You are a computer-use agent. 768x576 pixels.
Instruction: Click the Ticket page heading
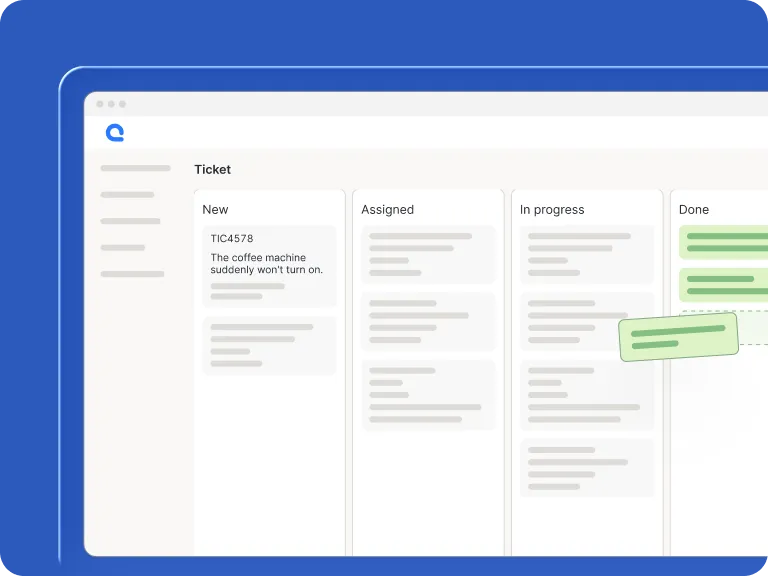212,170
